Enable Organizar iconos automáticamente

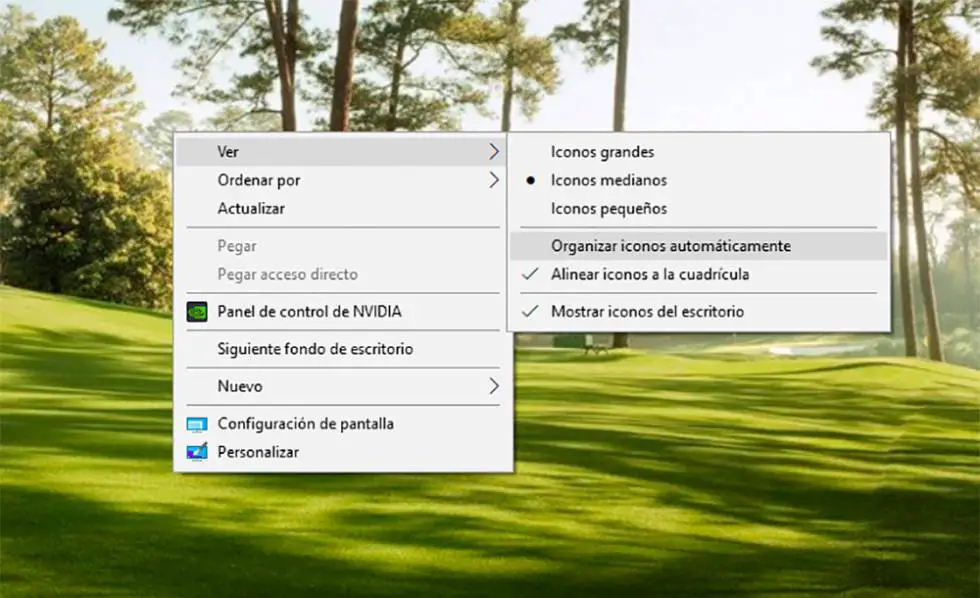tap(699, 246)
